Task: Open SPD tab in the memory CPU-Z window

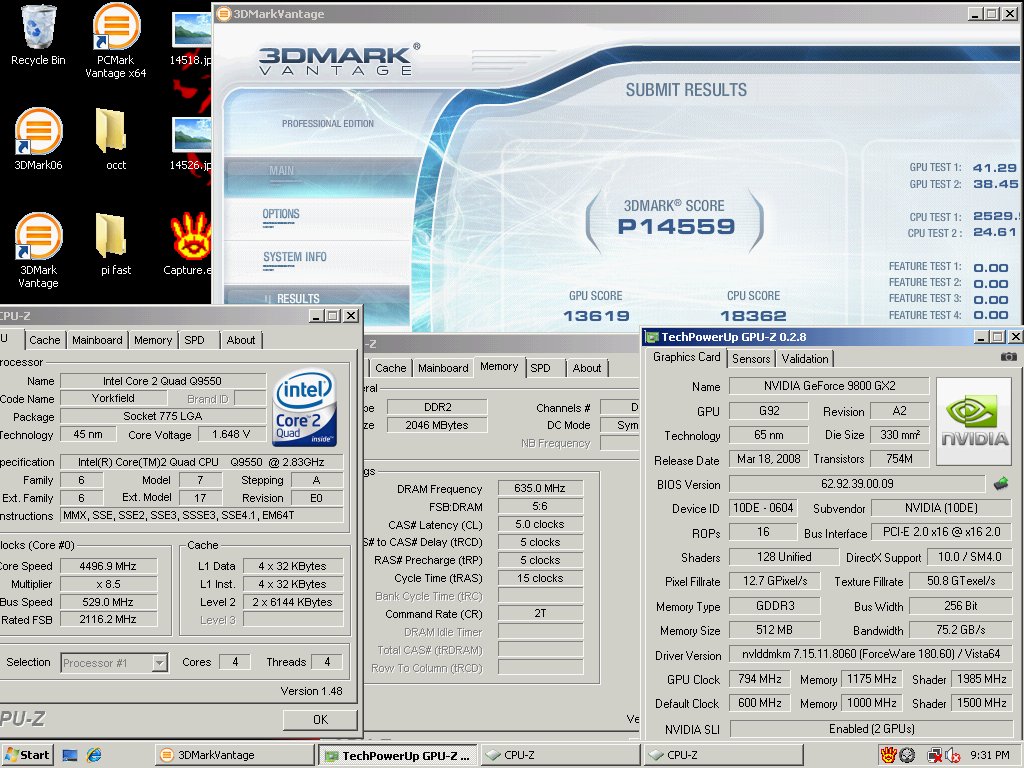Action: 541,368
